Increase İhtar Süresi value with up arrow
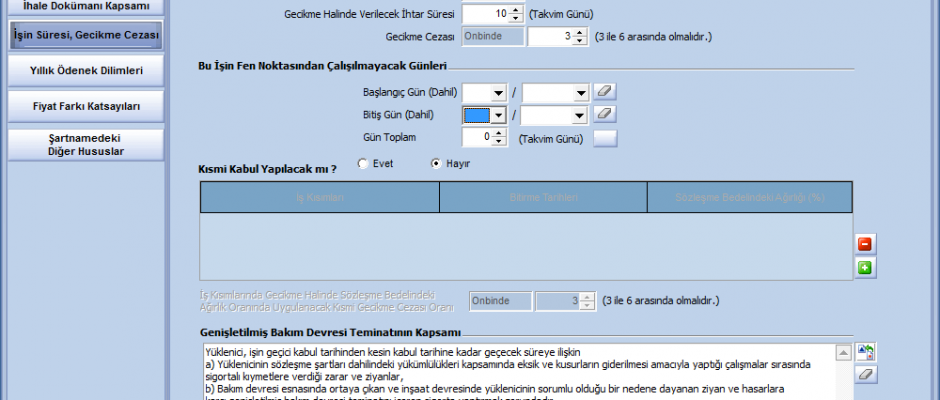 pos(515,10)
